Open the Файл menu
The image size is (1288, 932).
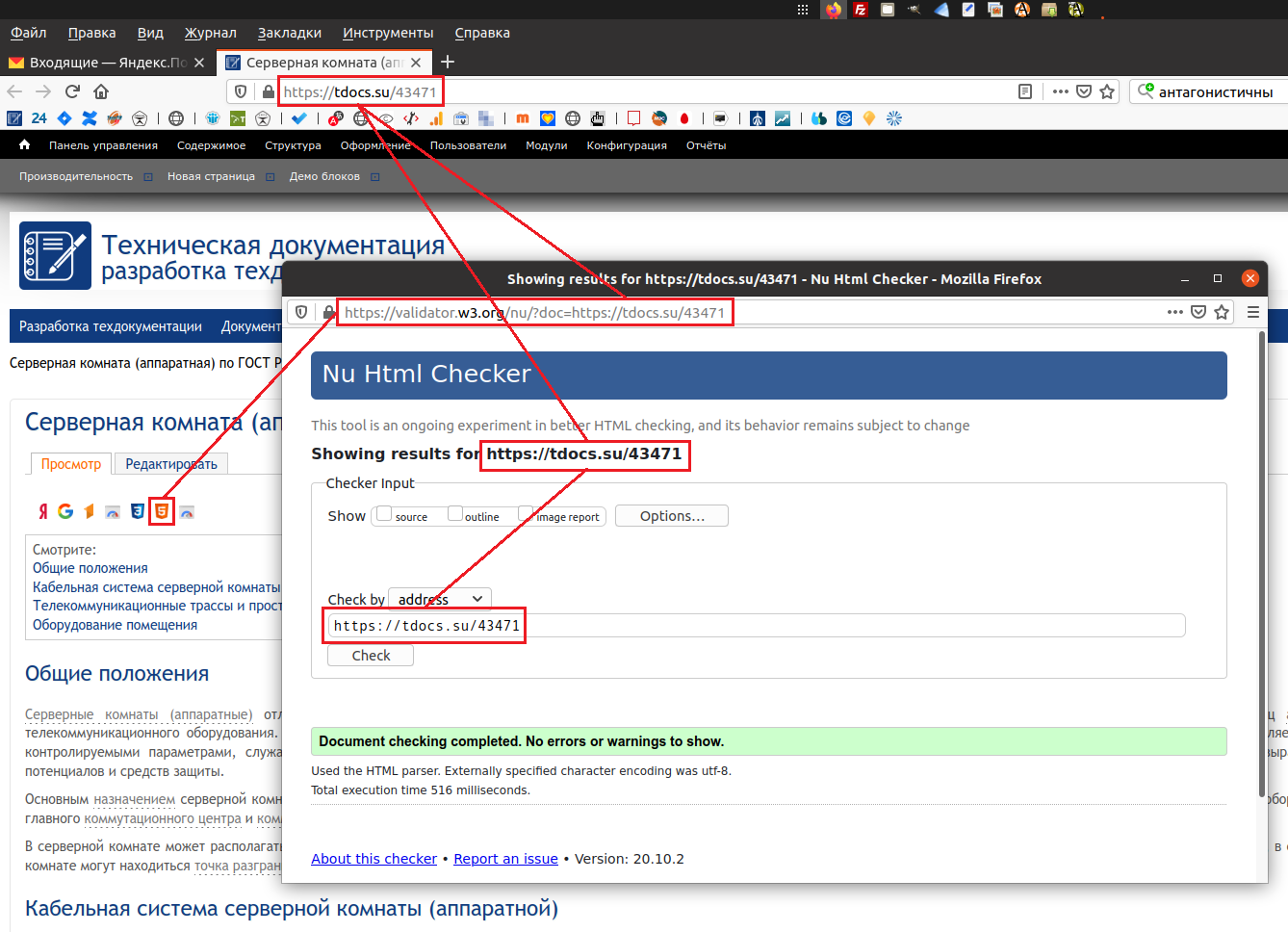coord(29,33)
